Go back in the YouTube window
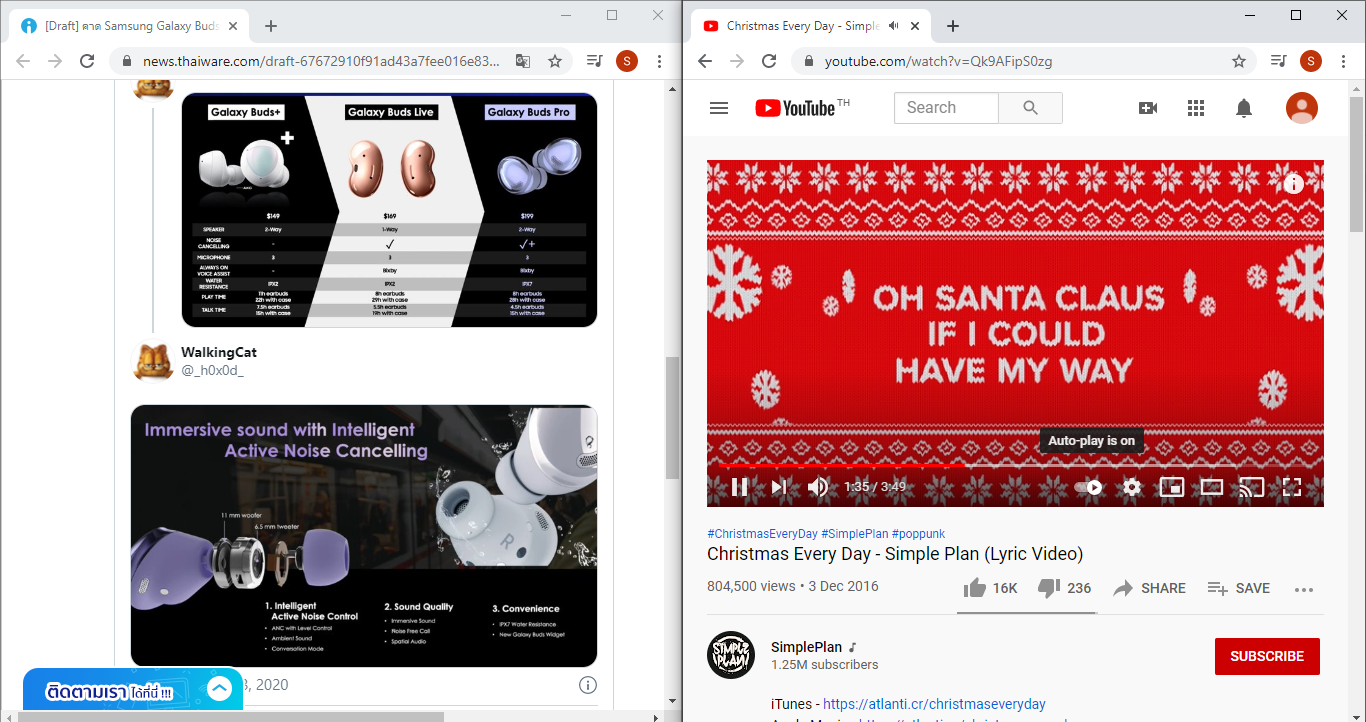The height and width of the screenshot is (722, 1366). (x=704, y=61)
